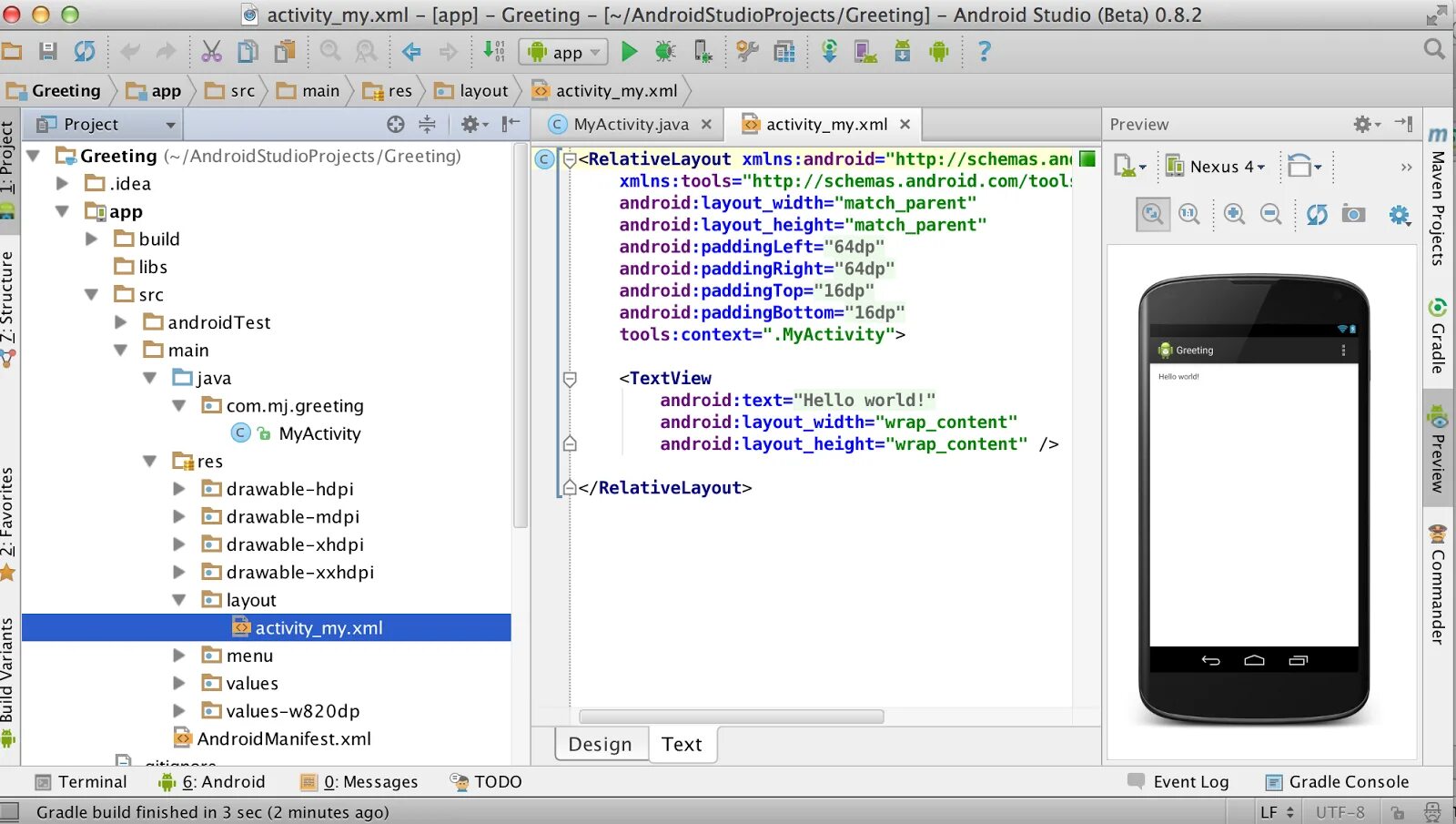Click the editor horizontal scrollbar

[731, 717]
